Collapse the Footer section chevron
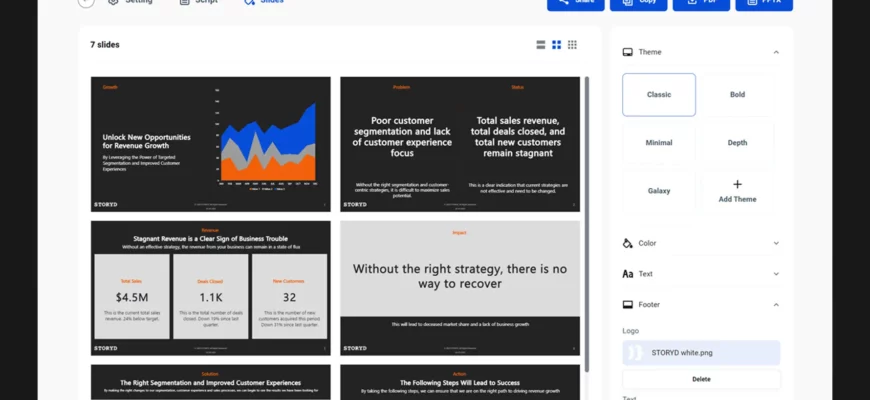Screen dimensions: 870x400 click(x=776, y=305)
